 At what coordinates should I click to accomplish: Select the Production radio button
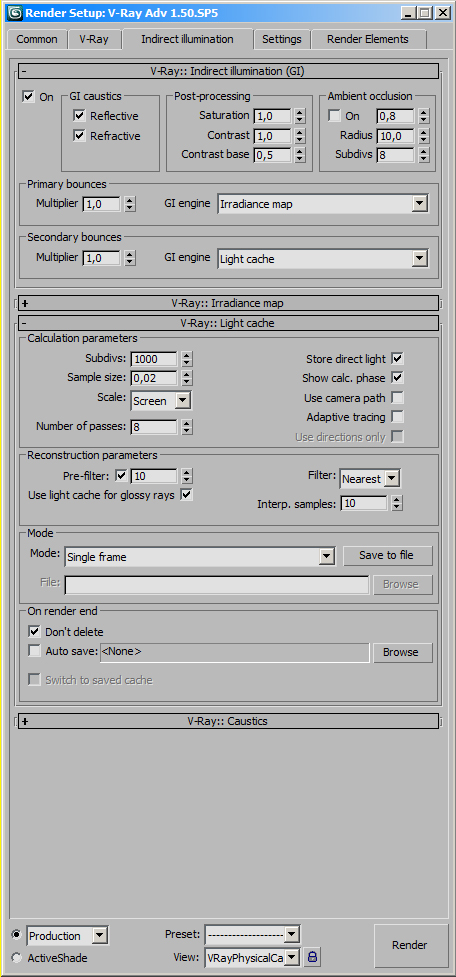[16, 935]
